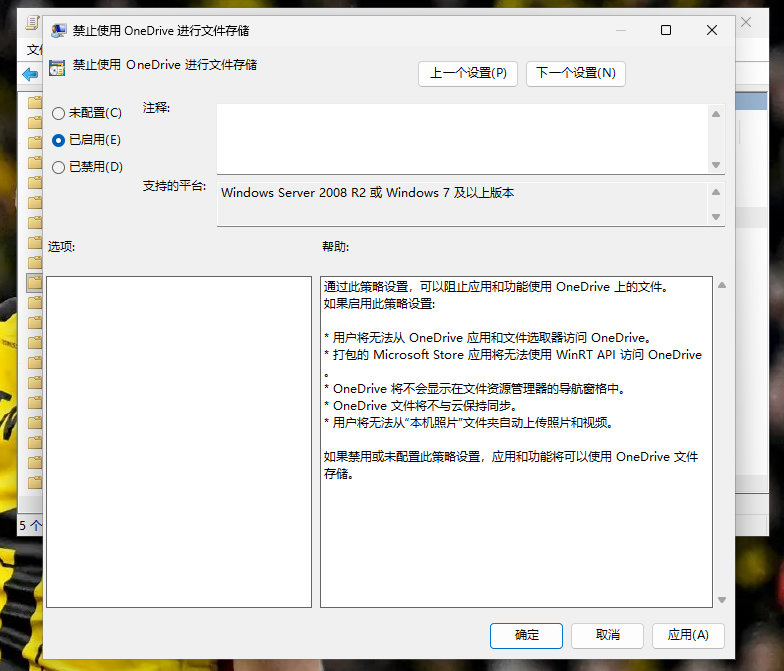This screenshot has width=784, height=671.
Task: Click the supported platforms scroll down arrow
Action: click(716, 217)
